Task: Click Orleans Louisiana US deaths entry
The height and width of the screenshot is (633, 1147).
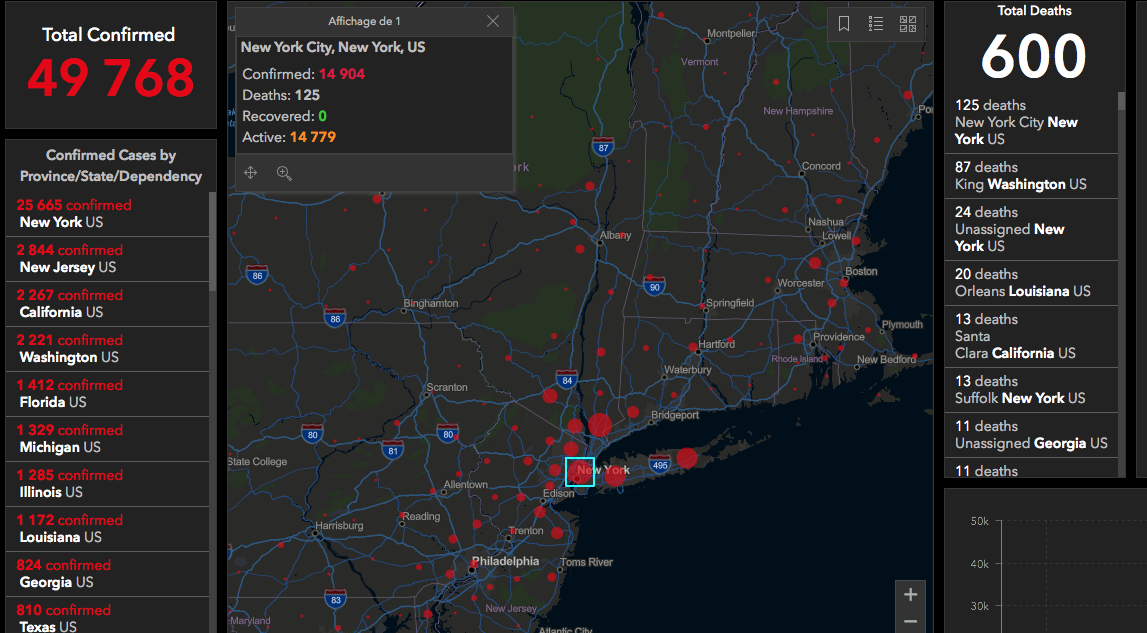Action: tap(1030, 282)
